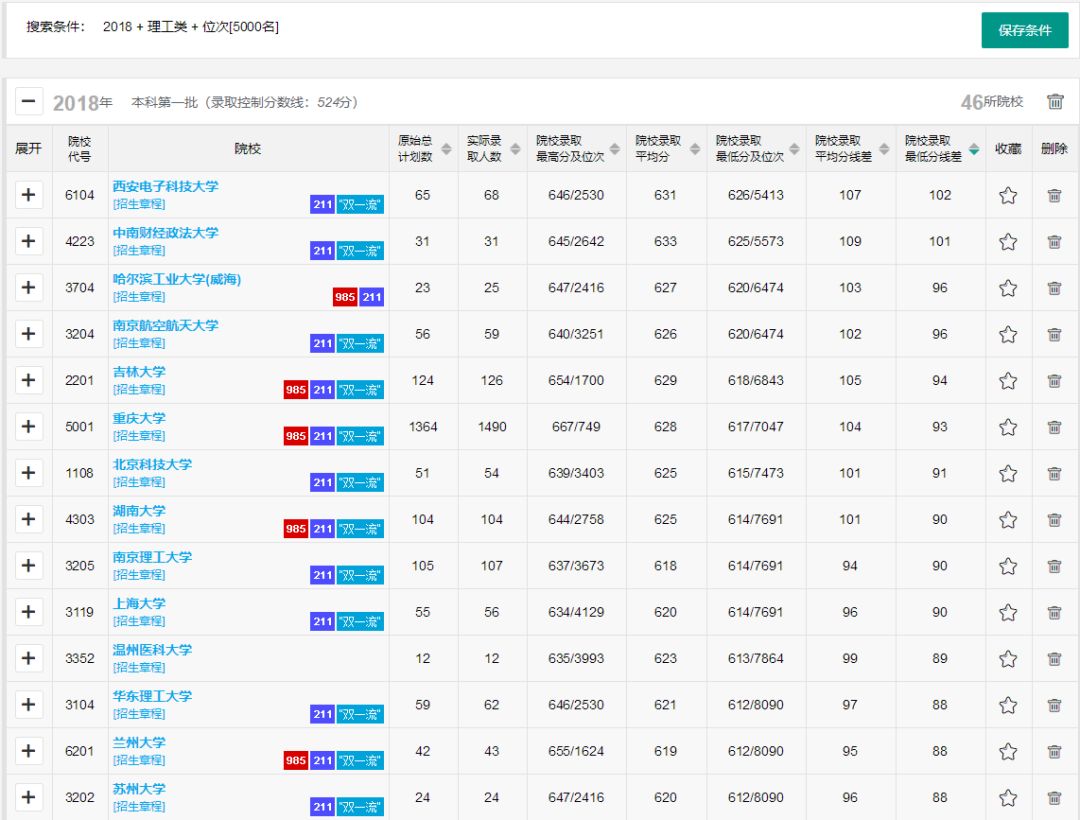This screenshot has width=1080, height=820.
Task: Add 上海大学 to favorites
Action: (x=1008, y=612)
